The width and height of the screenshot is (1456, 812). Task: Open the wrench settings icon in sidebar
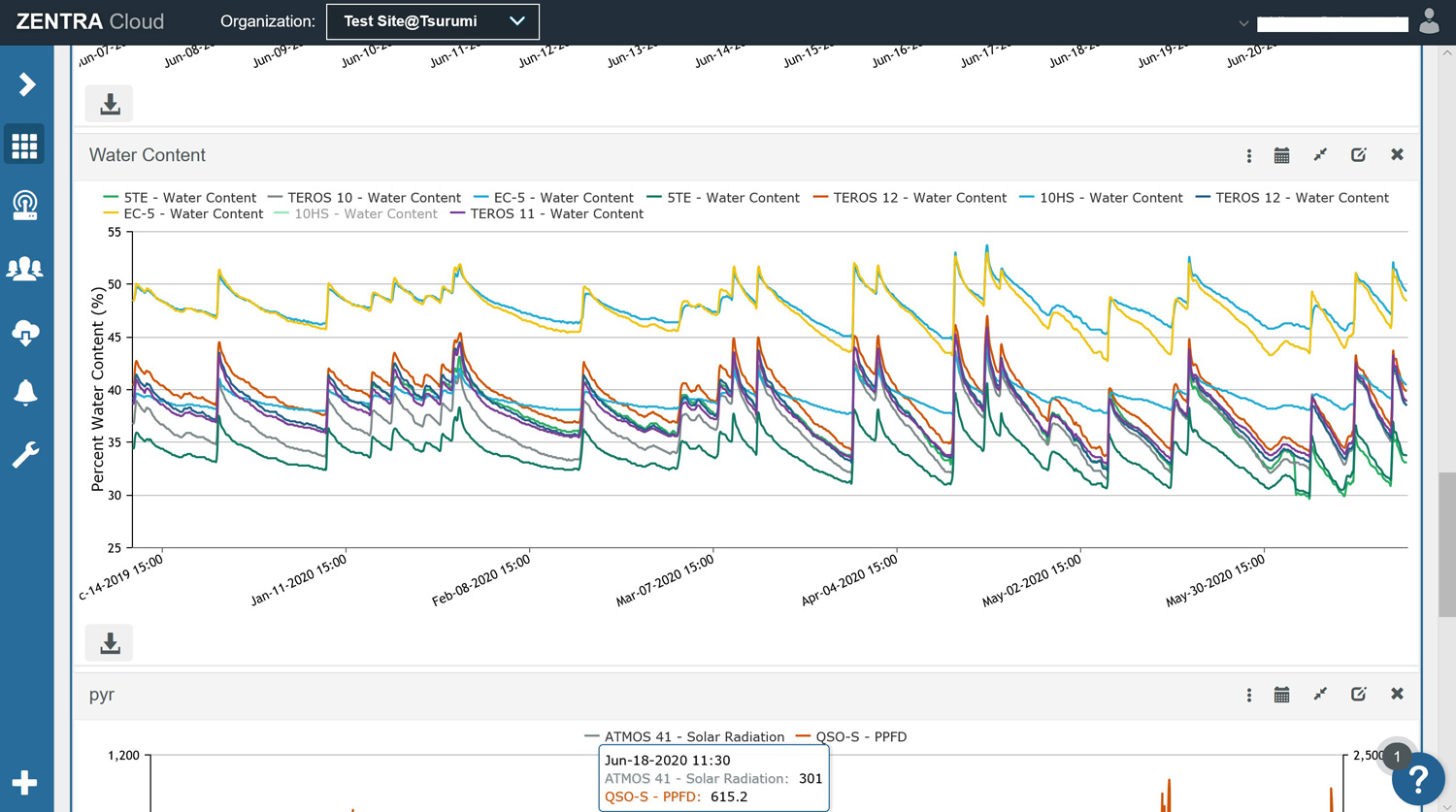(25, 454)
